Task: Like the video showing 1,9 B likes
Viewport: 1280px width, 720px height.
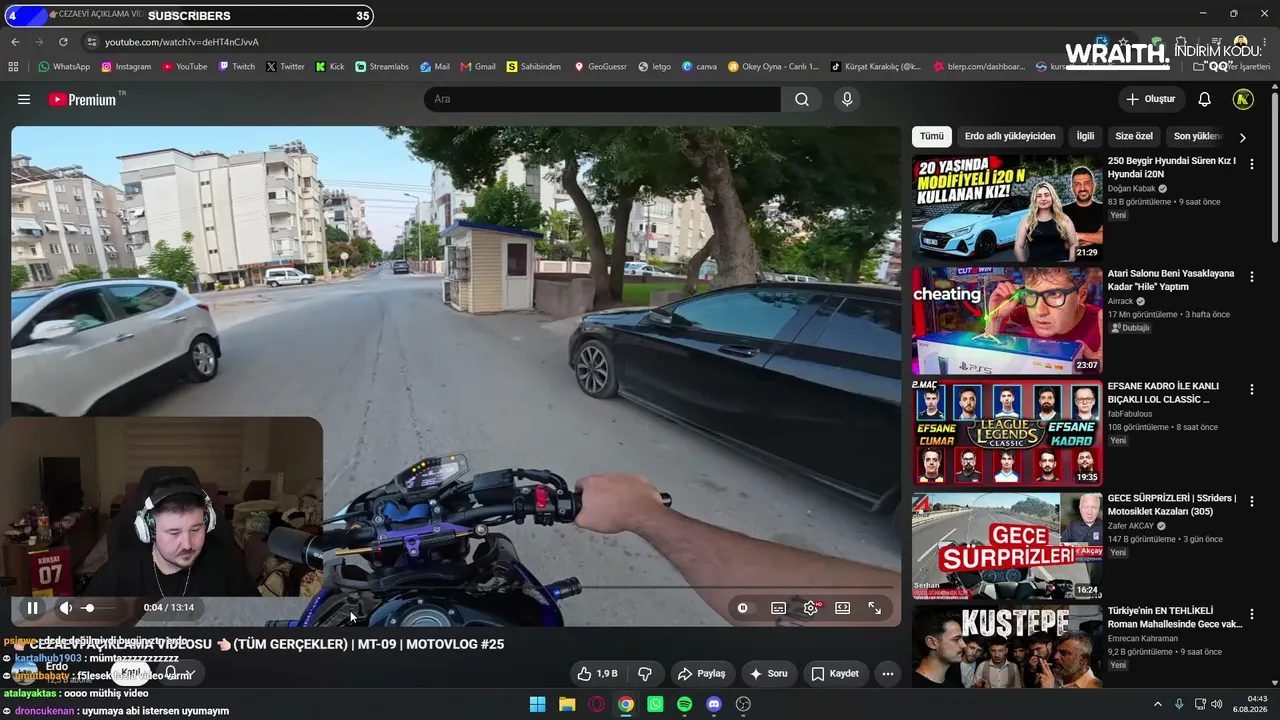Action: point(597,674)
